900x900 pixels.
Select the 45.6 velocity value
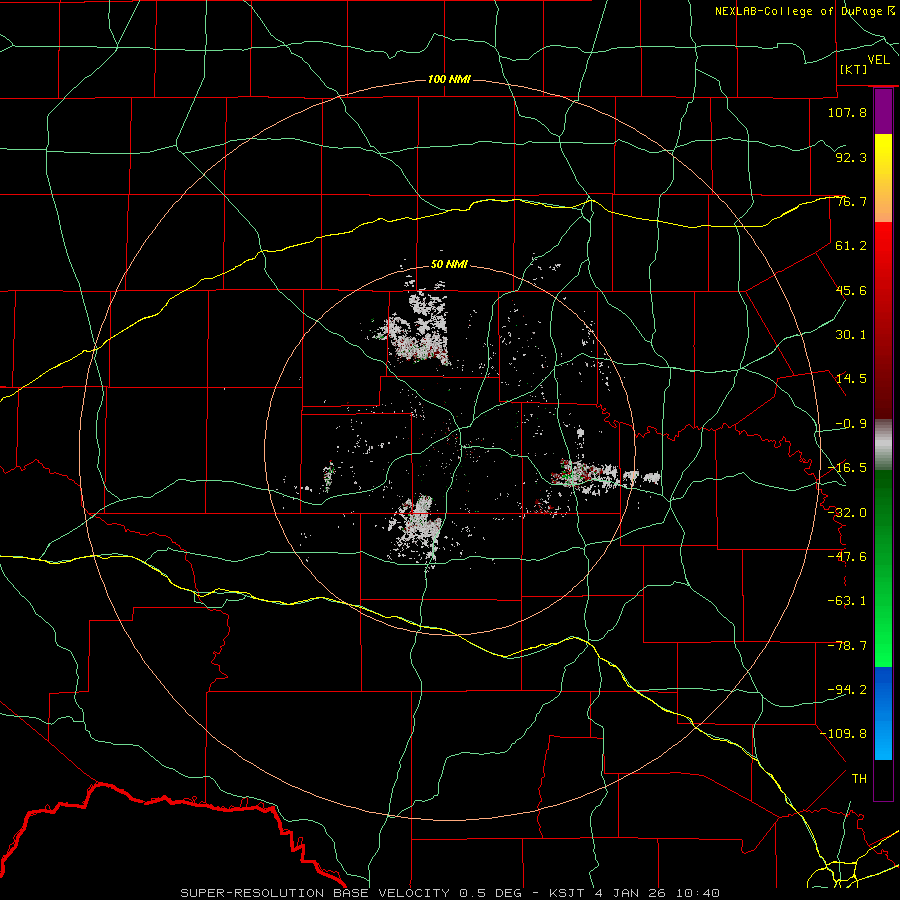coord(851,290)
